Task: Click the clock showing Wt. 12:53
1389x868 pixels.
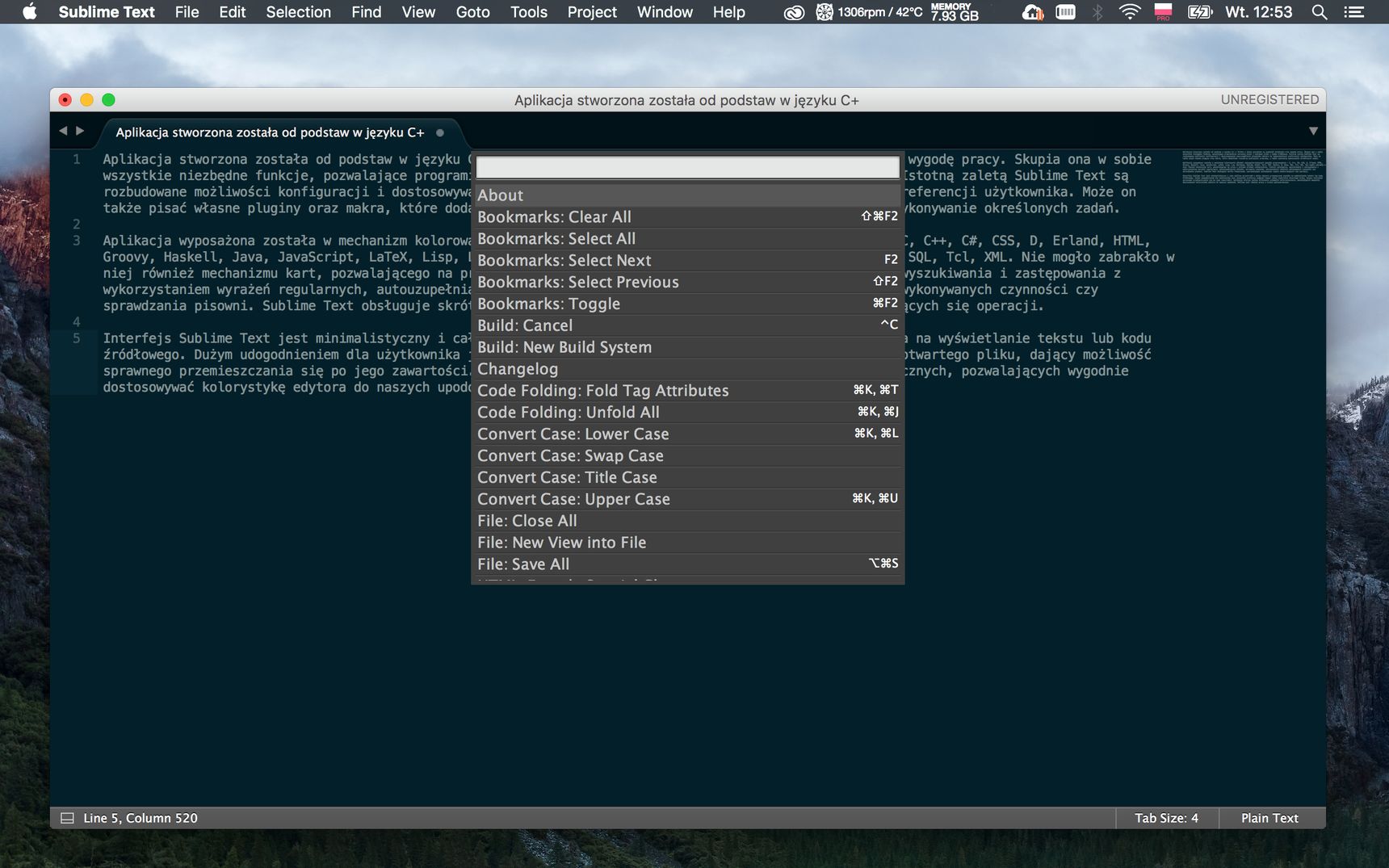Action: [x=1258, y=12]
